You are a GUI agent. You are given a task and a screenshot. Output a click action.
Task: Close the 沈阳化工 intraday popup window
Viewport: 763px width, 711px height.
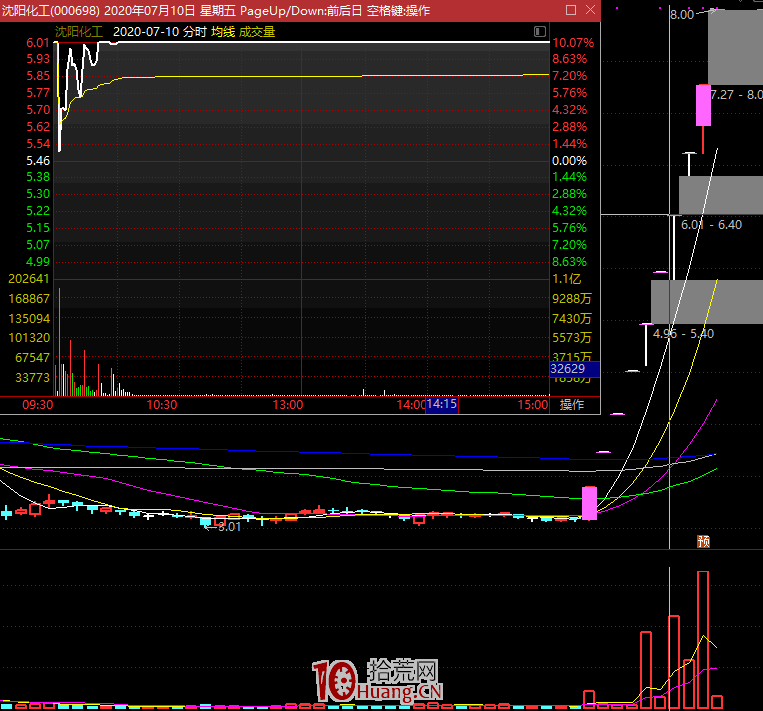pyautogui.click(x=589, y=10)
